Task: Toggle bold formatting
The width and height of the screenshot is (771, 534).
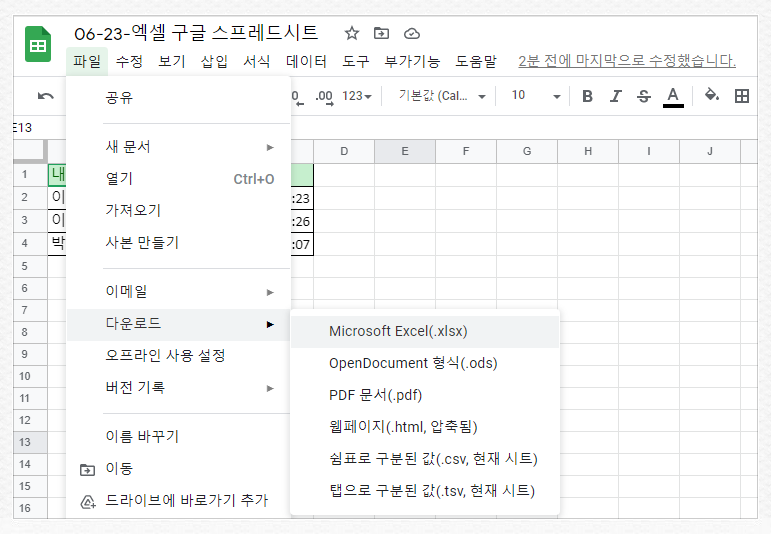Action: (x=587, y=96)
